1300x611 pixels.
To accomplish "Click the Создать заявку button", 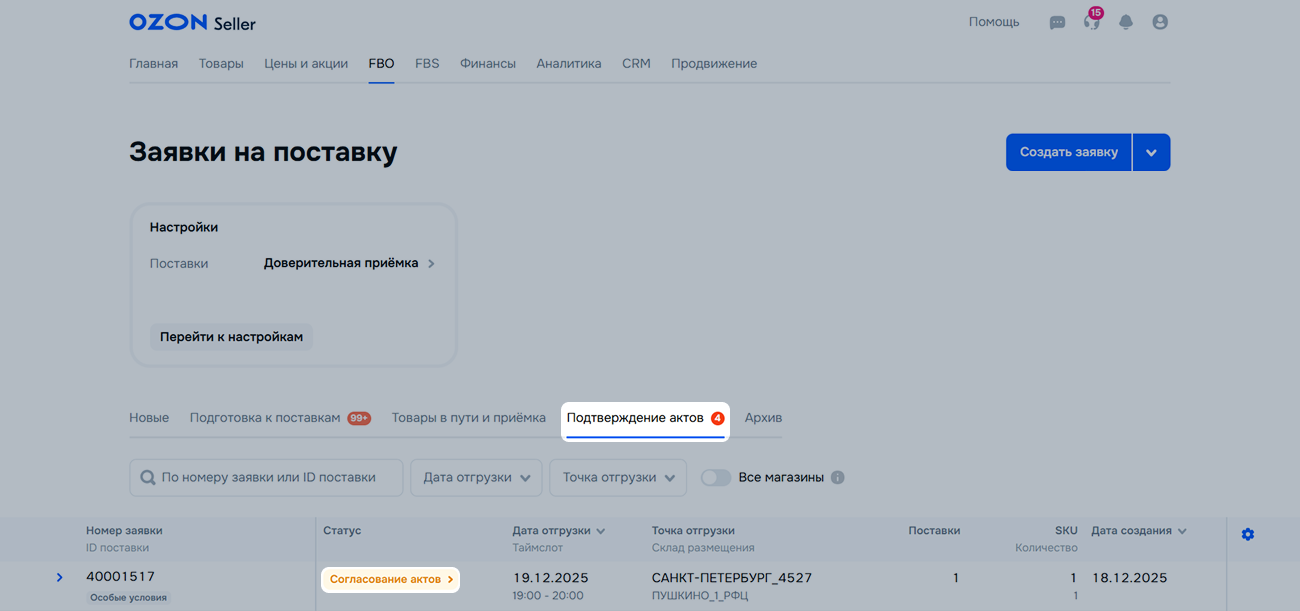I will click(1068, 153).
